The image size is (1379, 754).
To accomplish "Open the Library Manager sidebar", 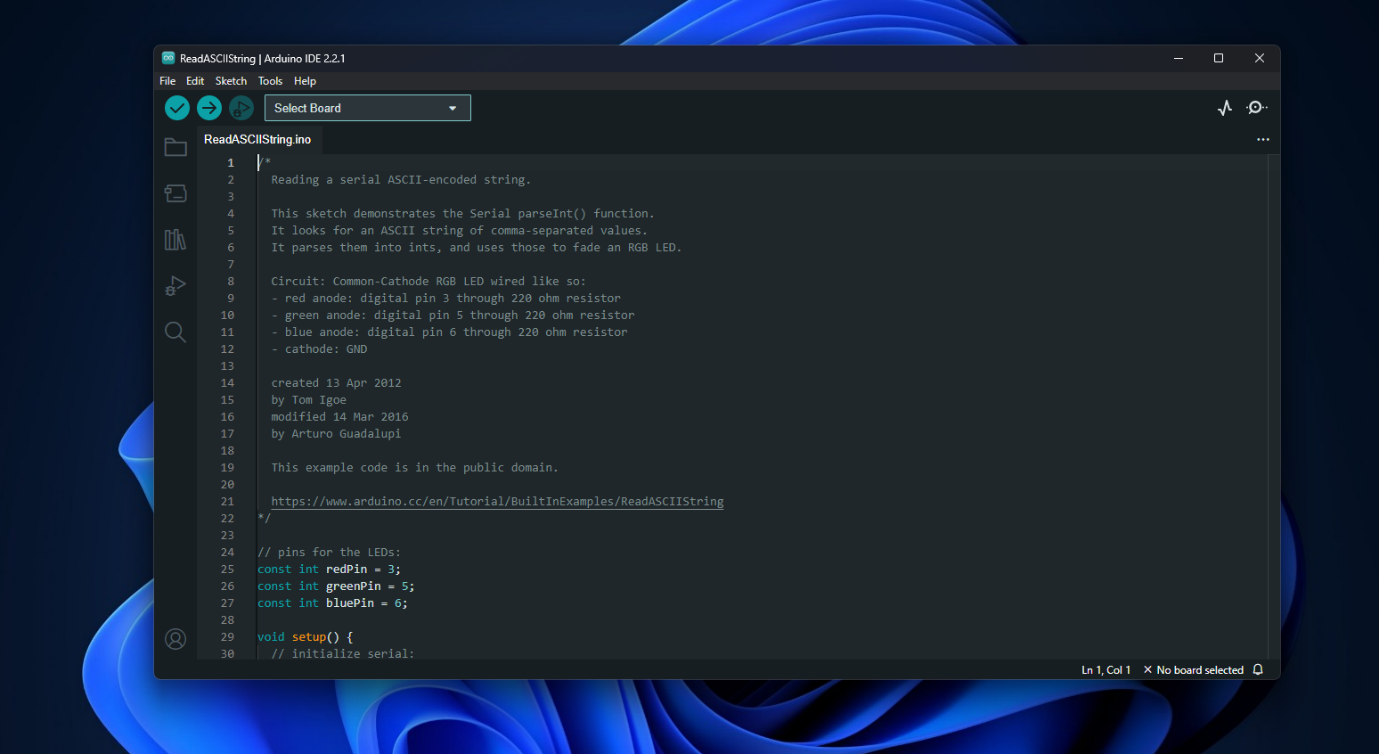I will point(176,240).
